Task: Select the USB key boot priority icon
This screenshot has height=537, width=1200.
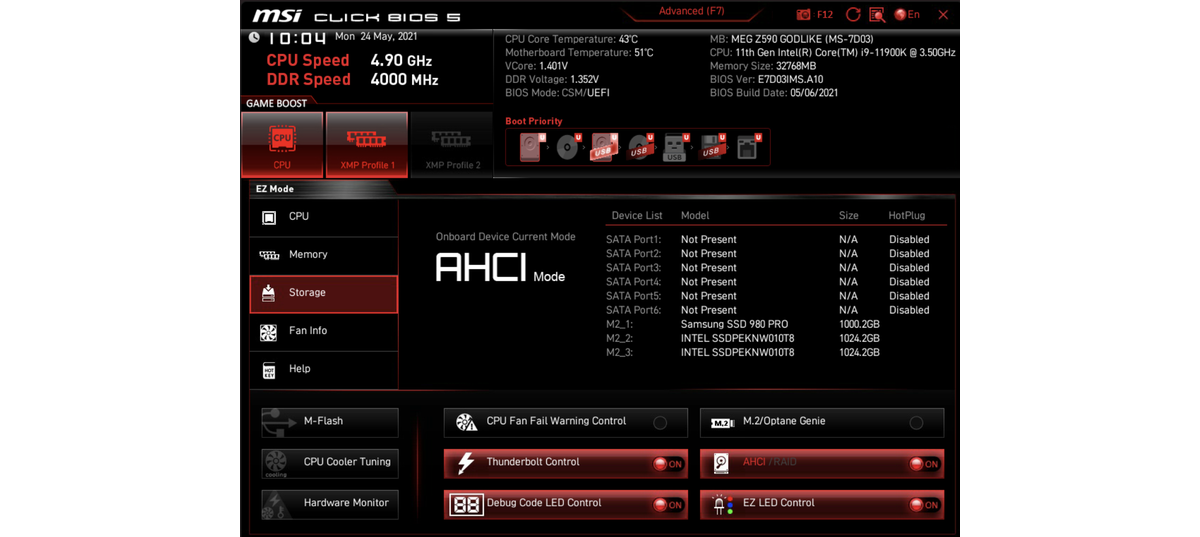Action: 676,148
